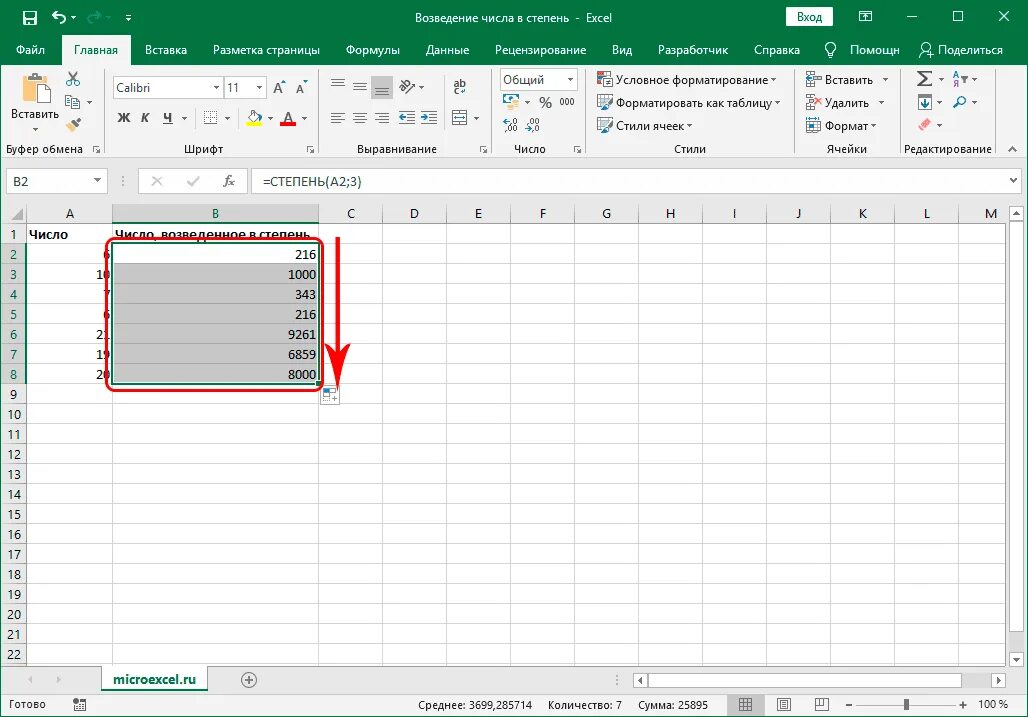
Task: Switch to the Рецензирование tab
Action: coord(540,50)
